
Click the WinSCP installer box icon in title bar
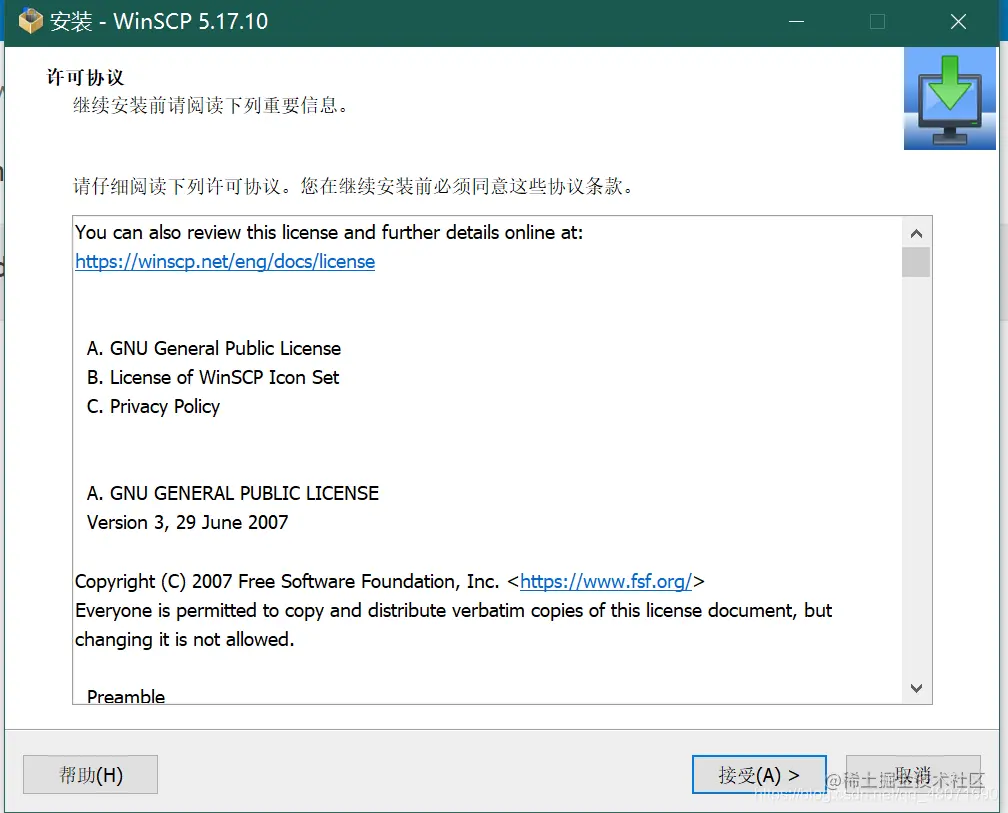pos(30,21)
